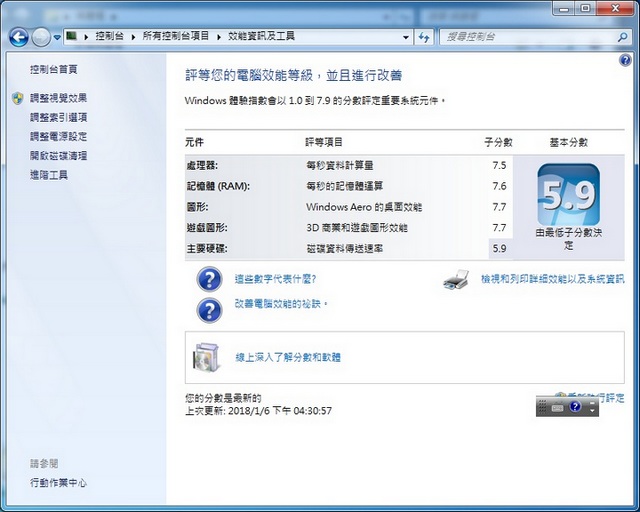640x512 pixels.
Task: Open the address bar history dropdown
Action: coord(405,37)
